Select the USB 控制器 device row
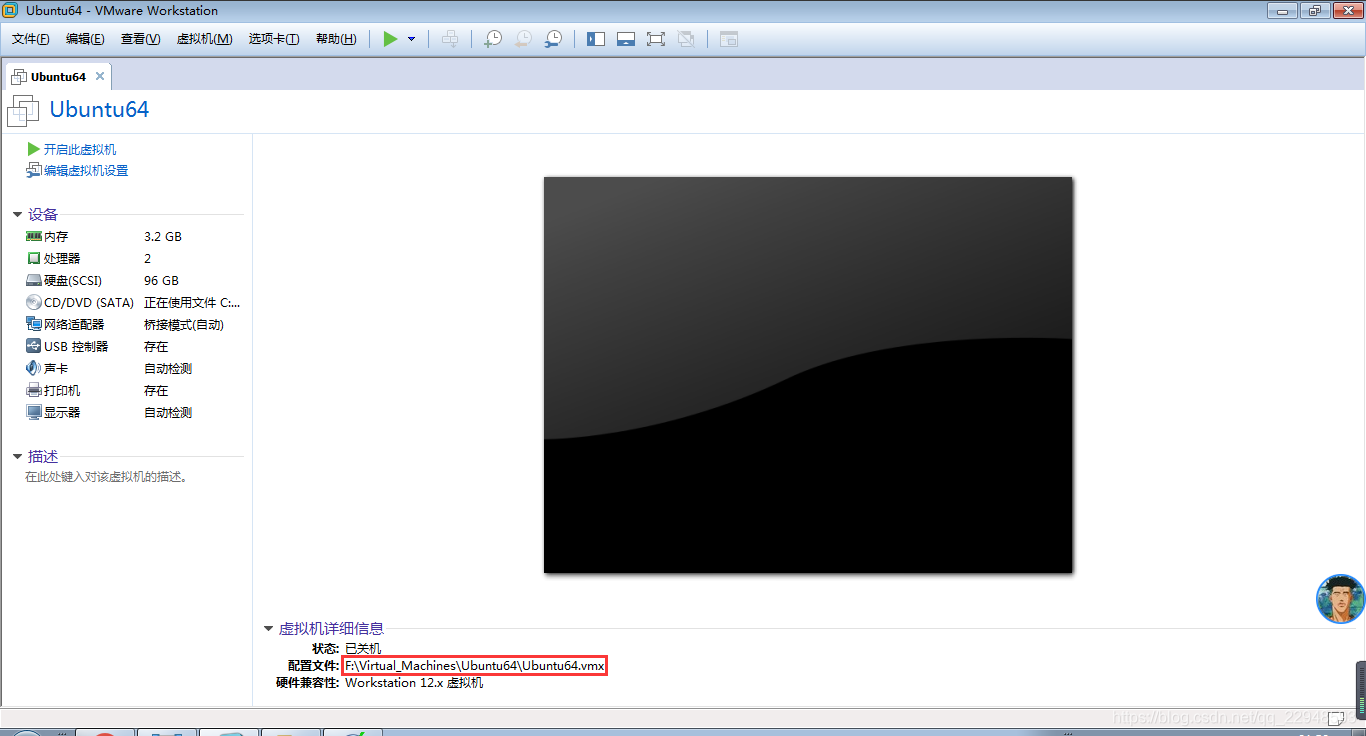The height and width of the screenshot is (736, 1366). (134, 347)
